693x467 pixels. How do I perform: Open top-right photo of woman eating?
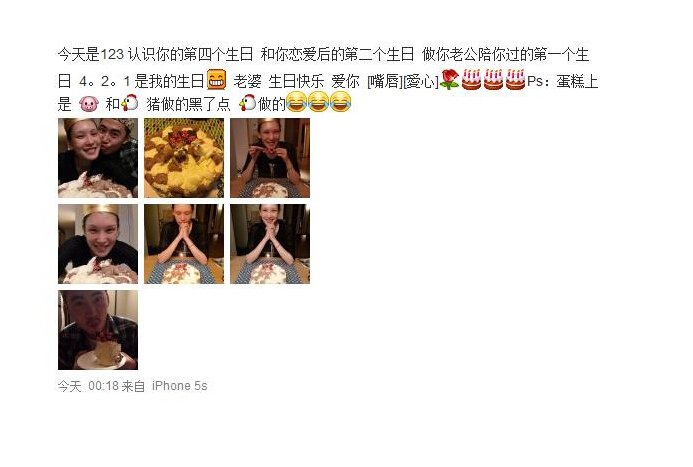[x=270, y=158]
